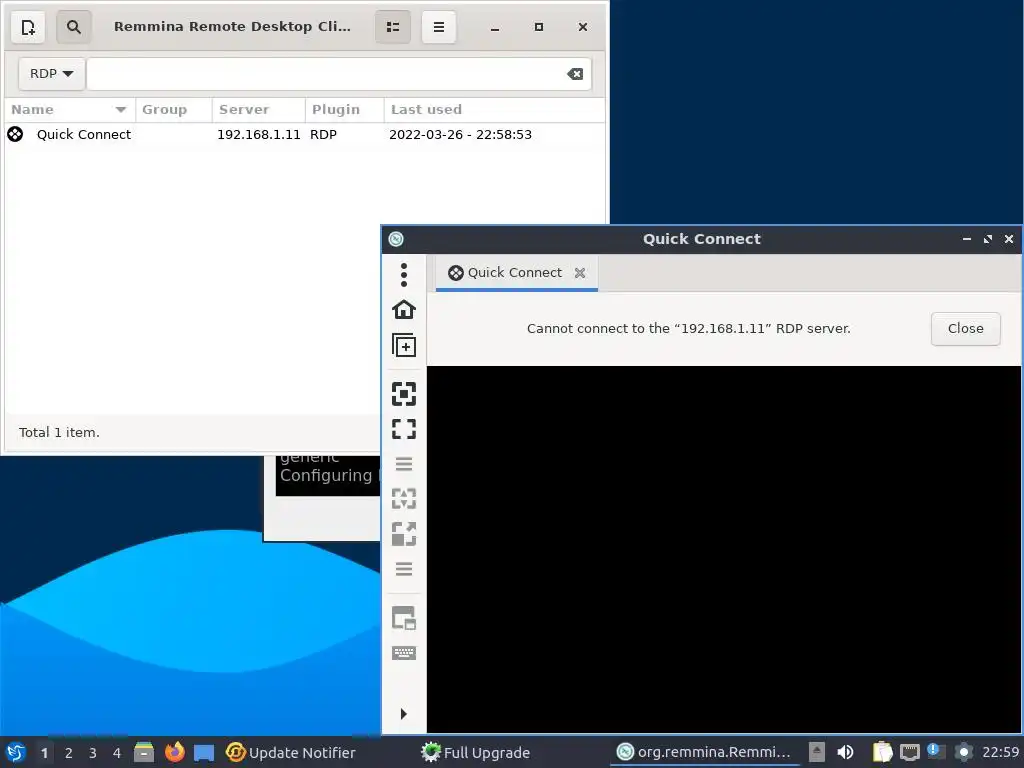Select the Quick Connect row in the list

305,135
